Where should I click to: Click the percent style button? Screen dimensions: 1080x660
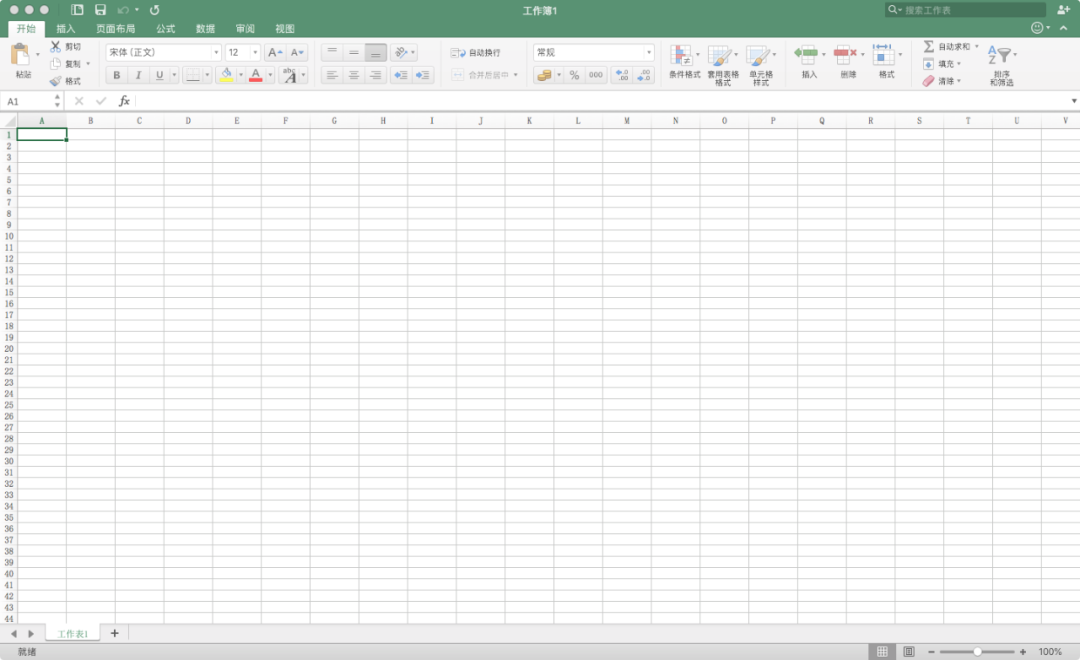coord(574,75)
